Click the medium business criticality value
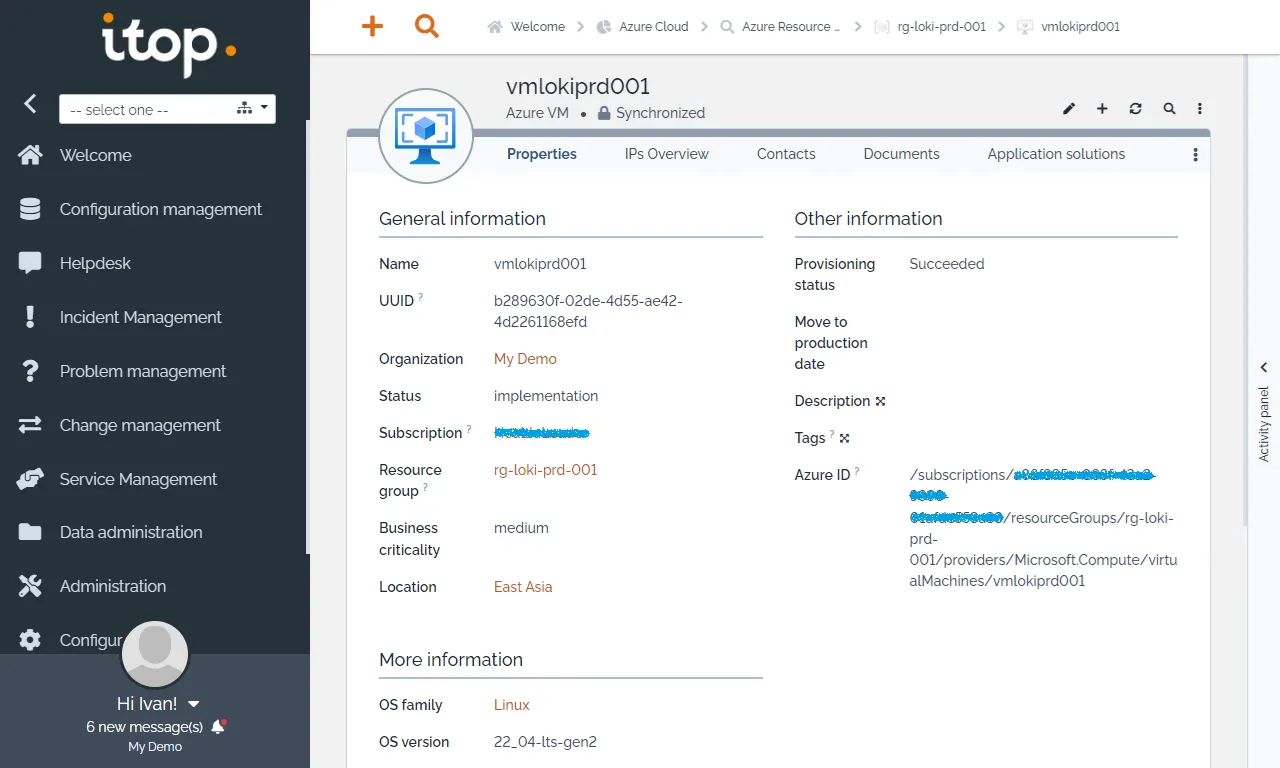This screenshot has height=768, width=1280. 521,528
